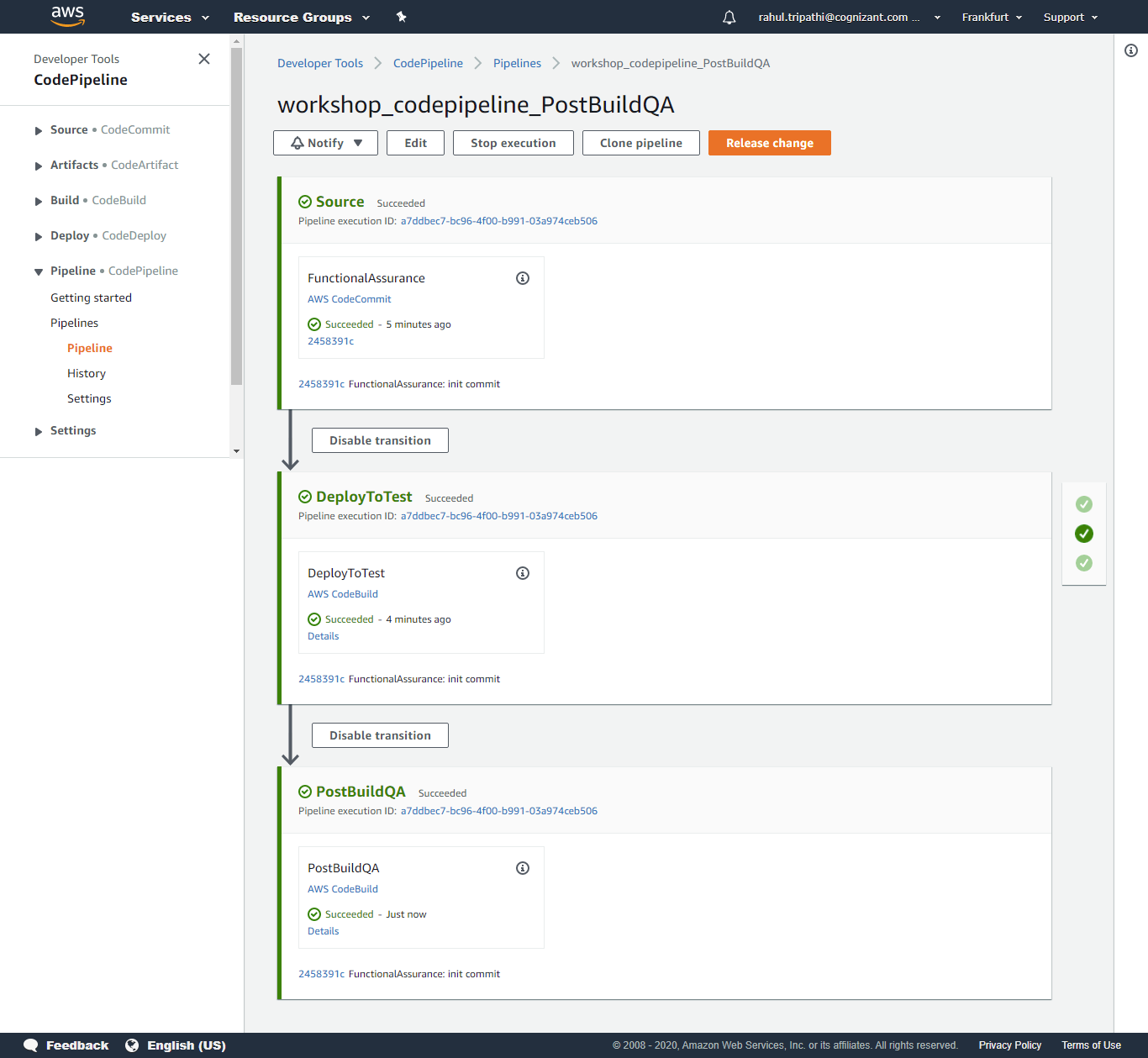Viewport: 1148px width, 1058px height.
Task: Show info for PostBuildQA action
Action: (x=523, y=868)
